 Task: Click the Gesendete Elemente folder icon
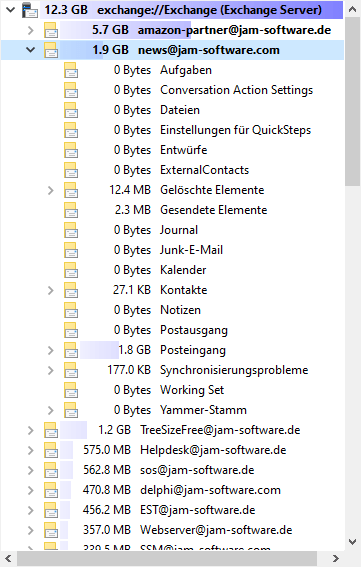click(71, 210)
